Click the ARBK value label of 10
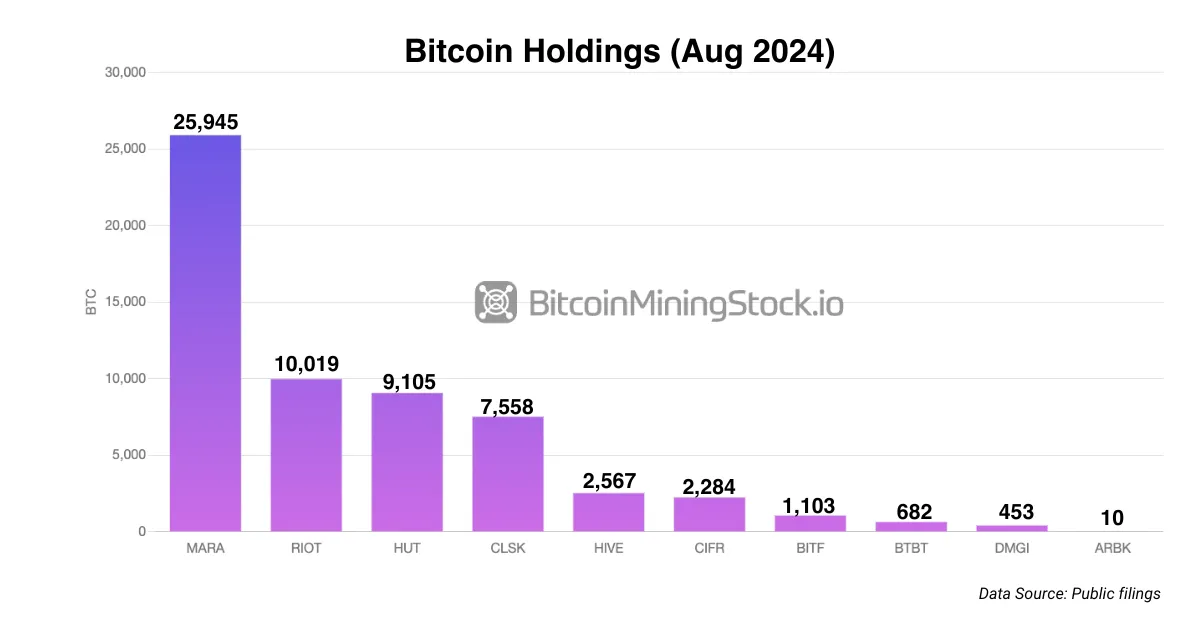The height and width of the screenshot is (630, 1200). [x=1112, y=518]
